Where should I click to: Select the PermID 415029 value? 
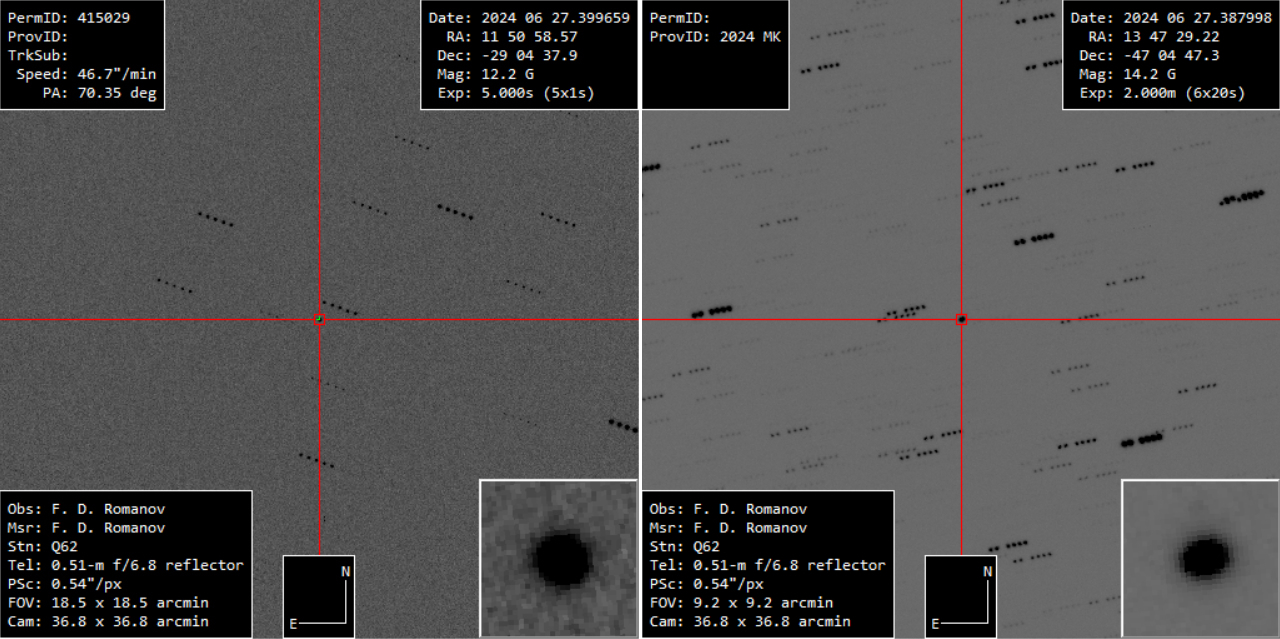coord(103,18)
